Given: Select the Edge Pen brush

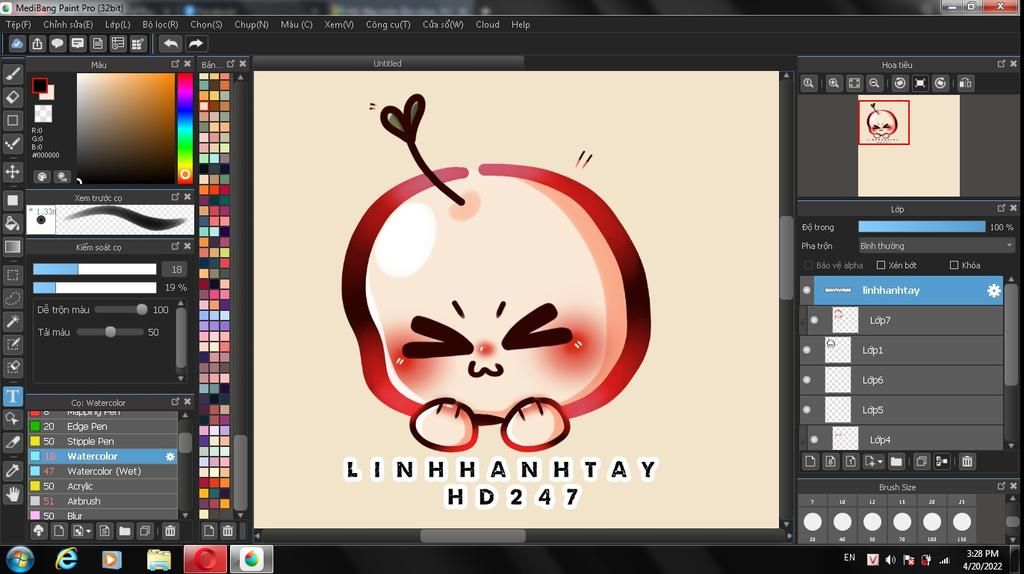Looking at the screenshot, I should tap(102, 426).
